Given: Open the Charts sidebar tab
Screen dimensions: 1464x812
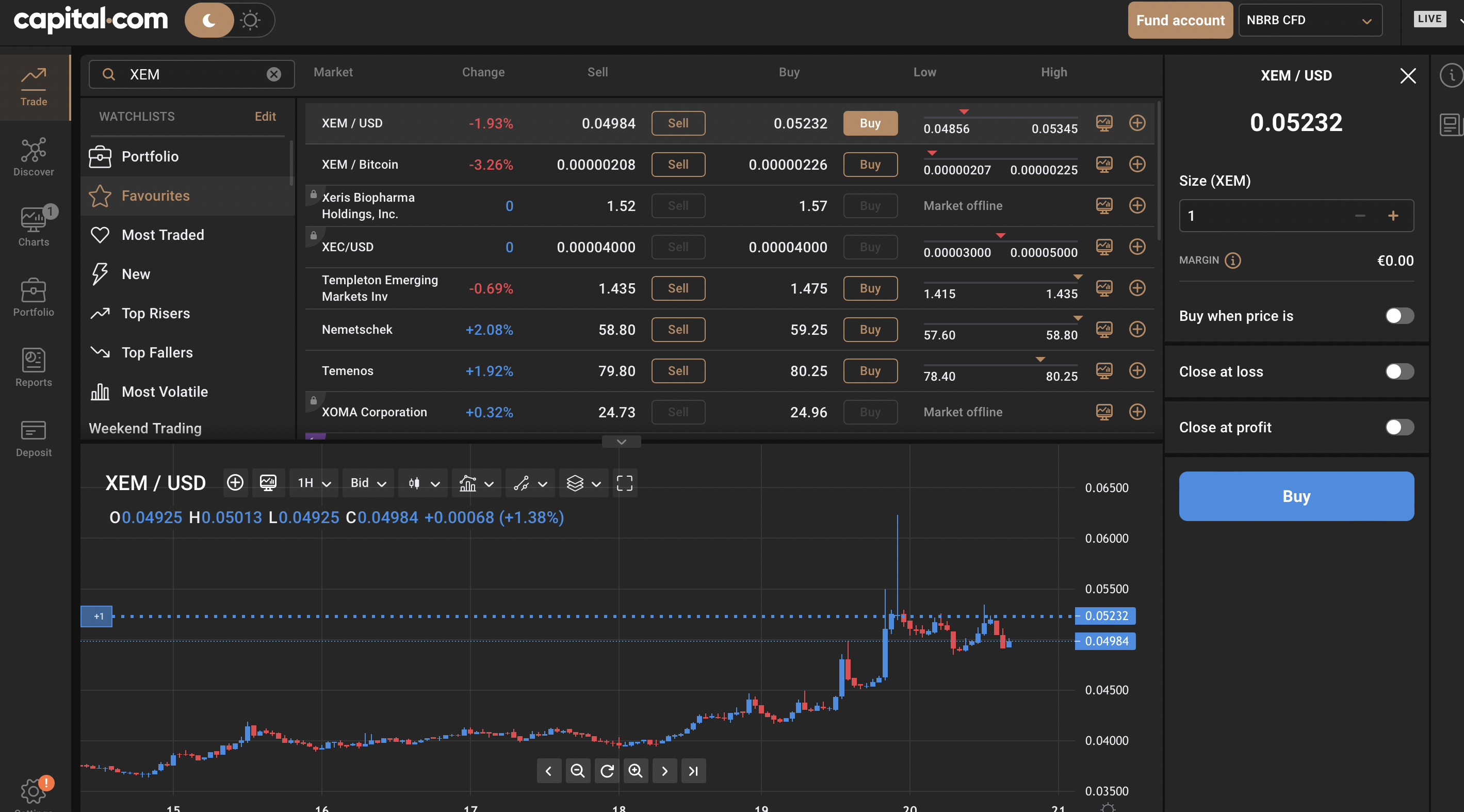Looking at the screenshot, I should pos(34,228).
